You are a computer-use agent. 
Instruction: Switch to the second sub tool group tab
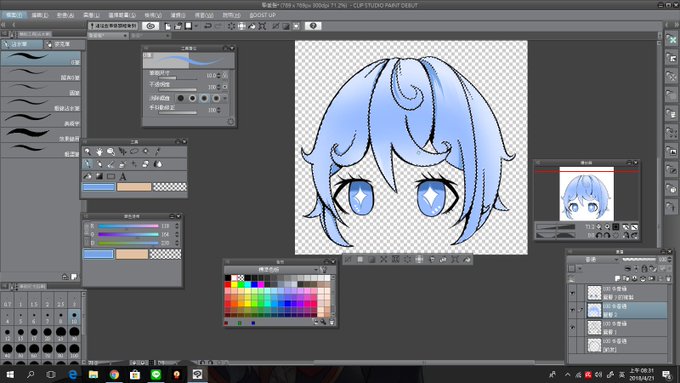tap(63, 44)
